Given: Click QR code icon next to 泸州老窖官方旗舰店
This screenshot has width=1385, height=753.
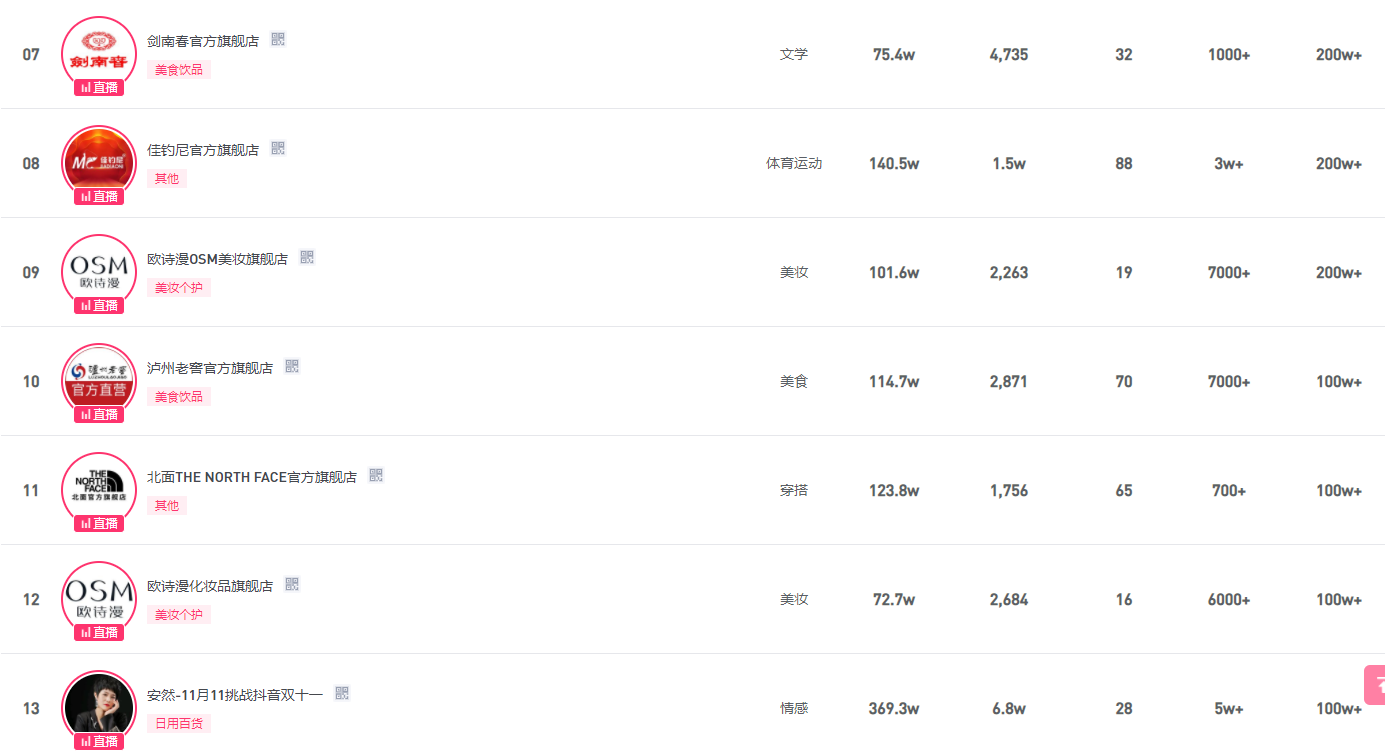Looking at the screenshot, I should (292, 367).
